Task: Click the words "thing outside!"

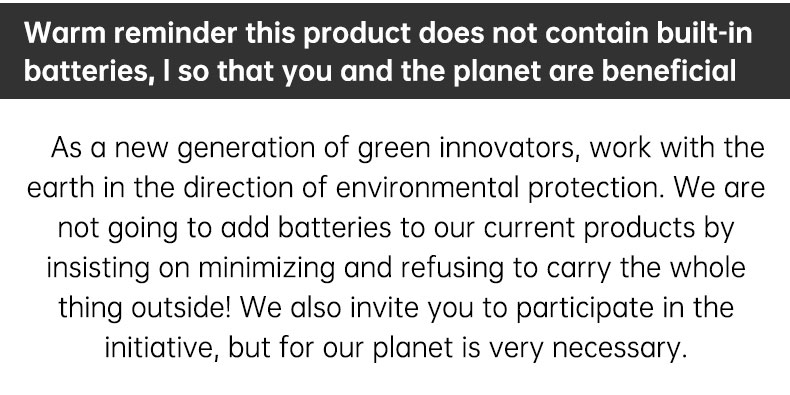Action: (145, 307)
